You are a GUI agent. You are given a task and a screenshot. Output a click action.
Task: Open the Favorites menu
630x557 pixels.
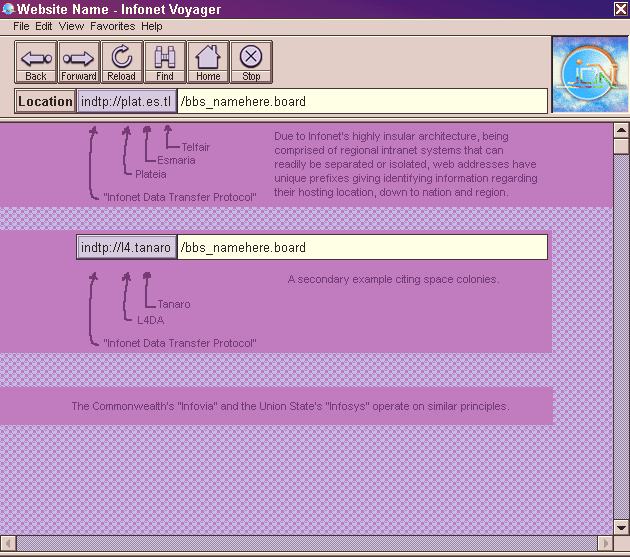(x=112, y=26)
